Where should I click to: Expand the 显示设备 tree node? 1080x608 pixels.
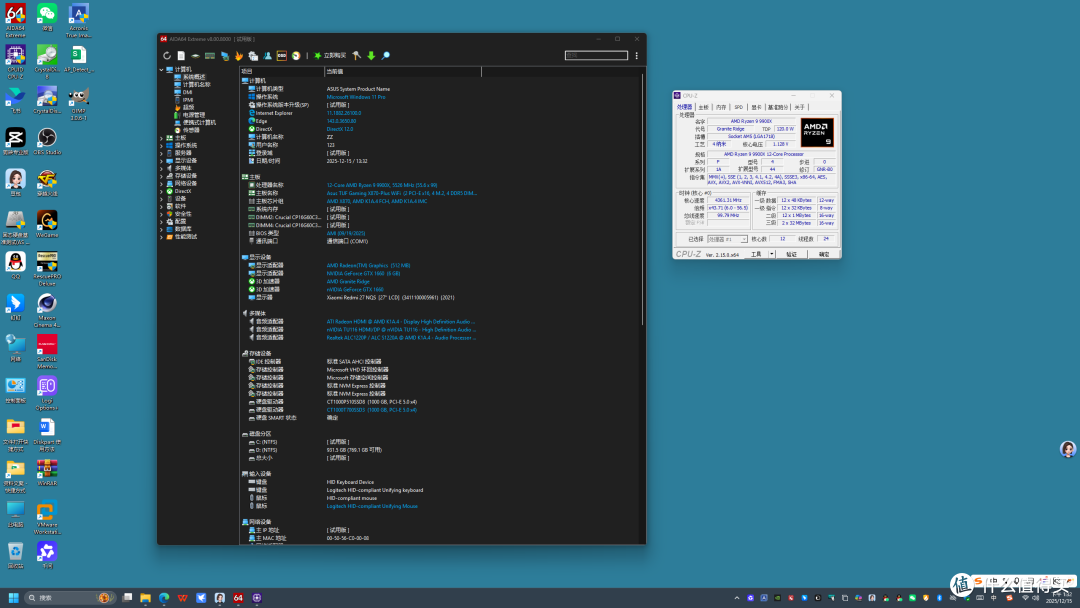tap(162, 160)
